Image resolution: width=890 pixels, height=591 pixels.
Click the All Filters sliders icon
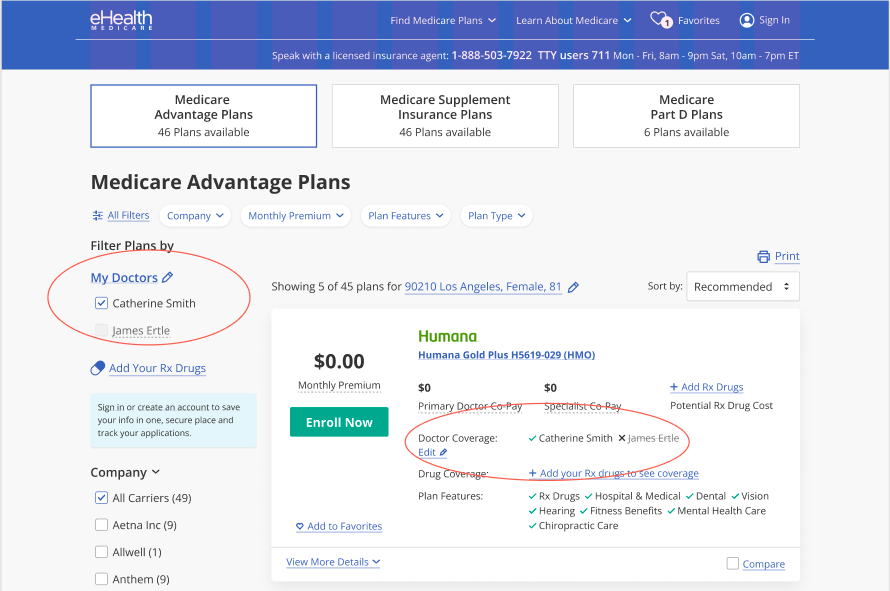tap(98, 216)
